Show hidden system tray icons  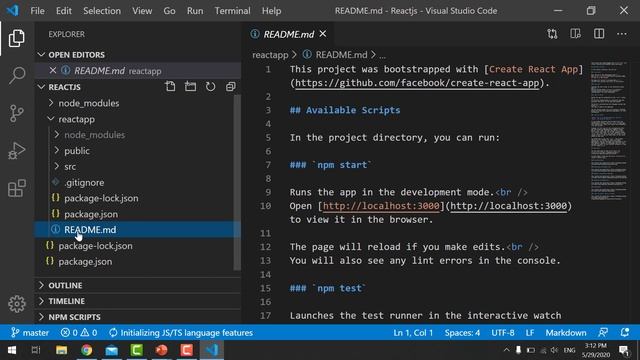(x=507, y=350)
